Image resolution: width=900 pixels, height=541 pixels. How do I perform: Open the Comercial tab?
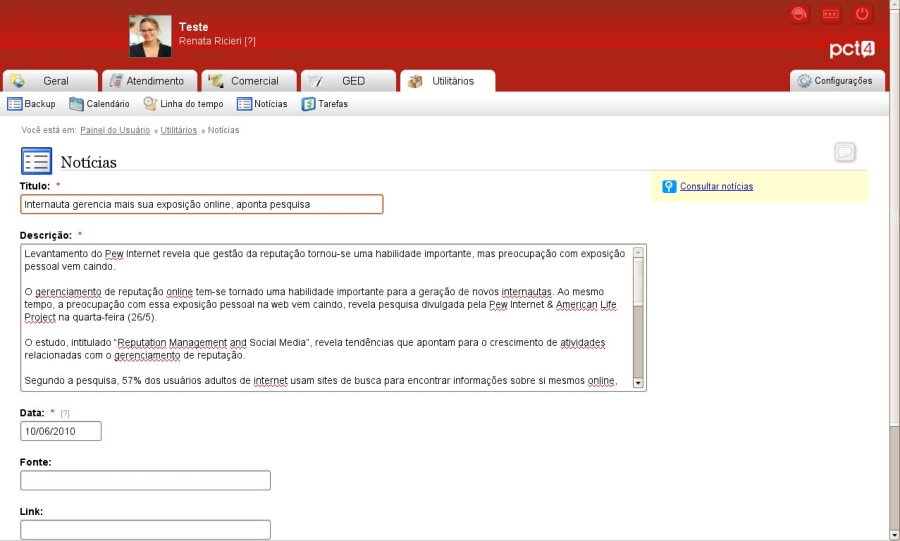[x=250, y=81]
